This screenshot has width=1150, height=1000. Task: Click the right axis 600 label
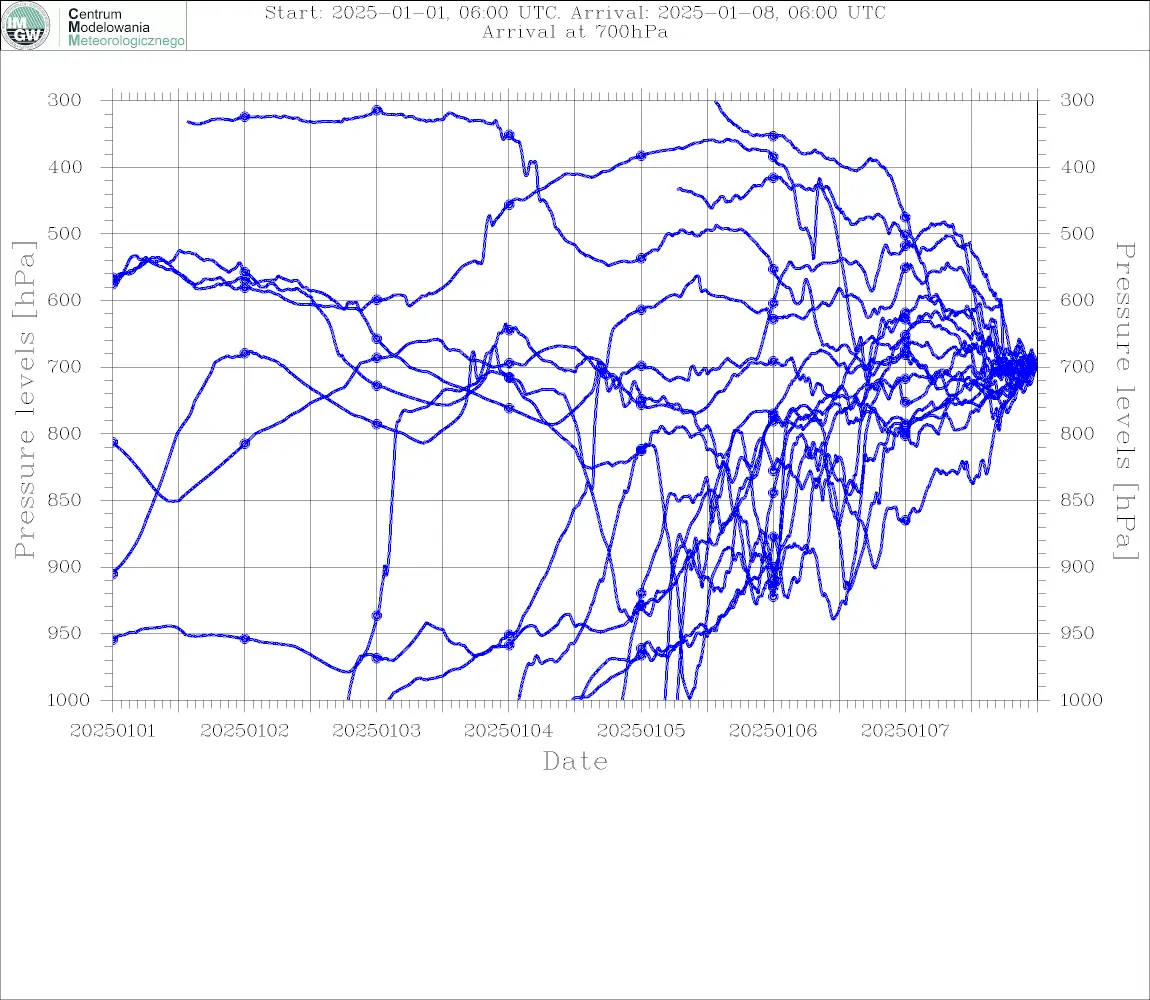pyautogui.click(x=1077, y=300)
